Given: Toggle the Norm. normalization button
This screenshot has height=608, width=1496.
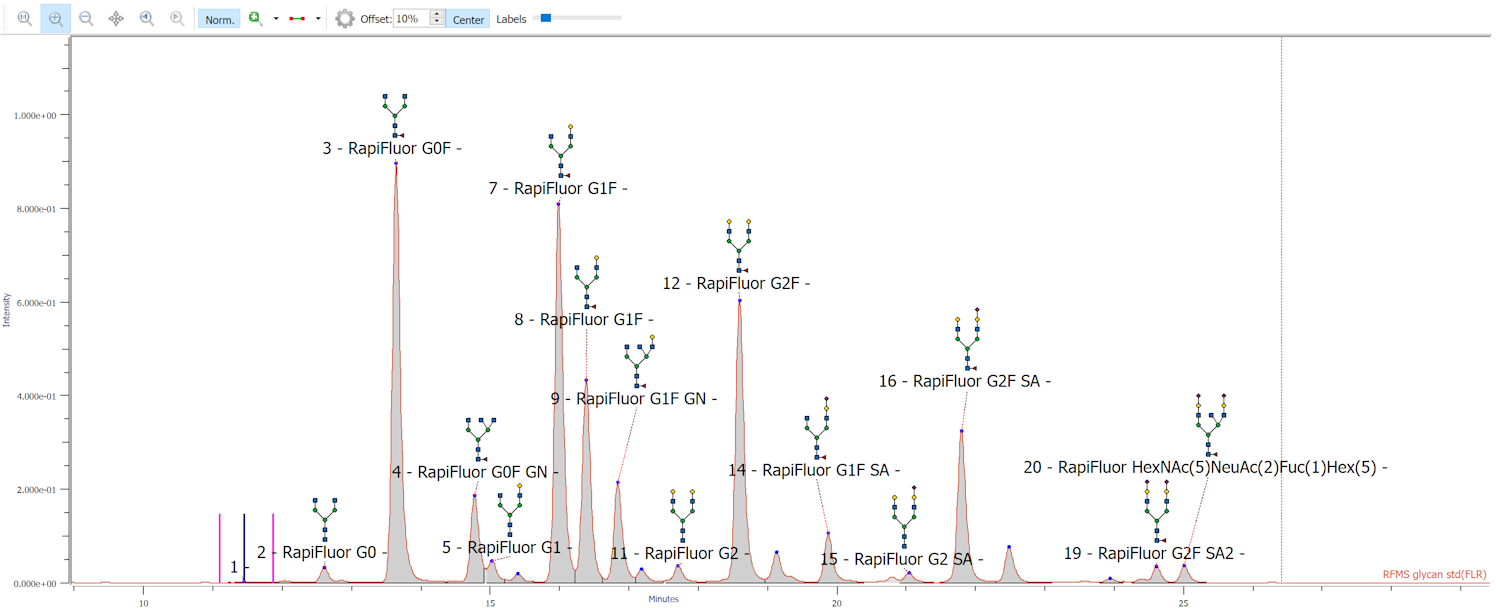Looking at the screenshot, I should coord(219,19).
